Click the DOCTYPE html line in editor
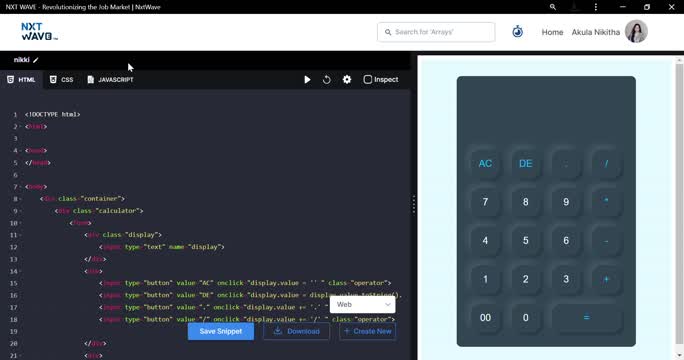 [x=52, y=114]
